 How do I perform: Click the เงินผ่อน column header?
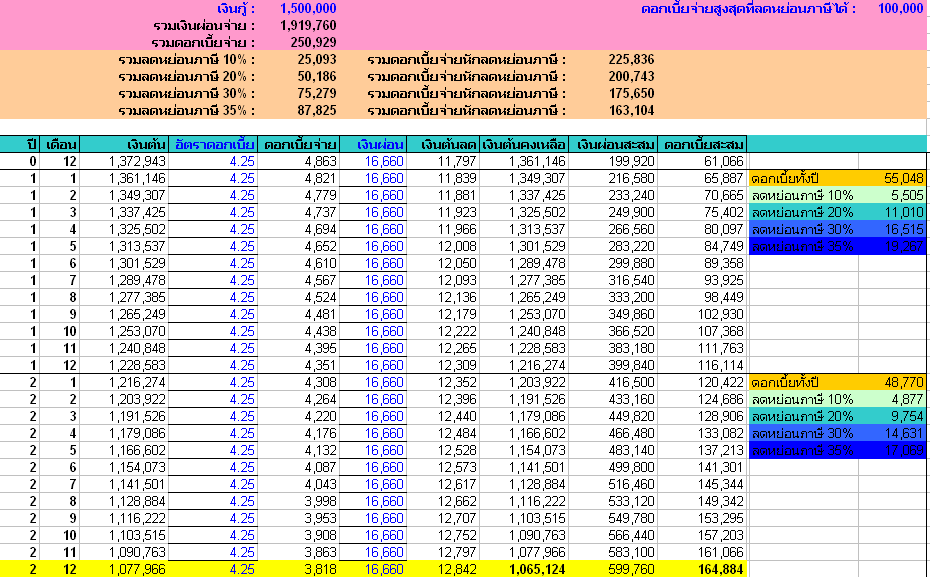pyautogui.click(x=380, y=144)
